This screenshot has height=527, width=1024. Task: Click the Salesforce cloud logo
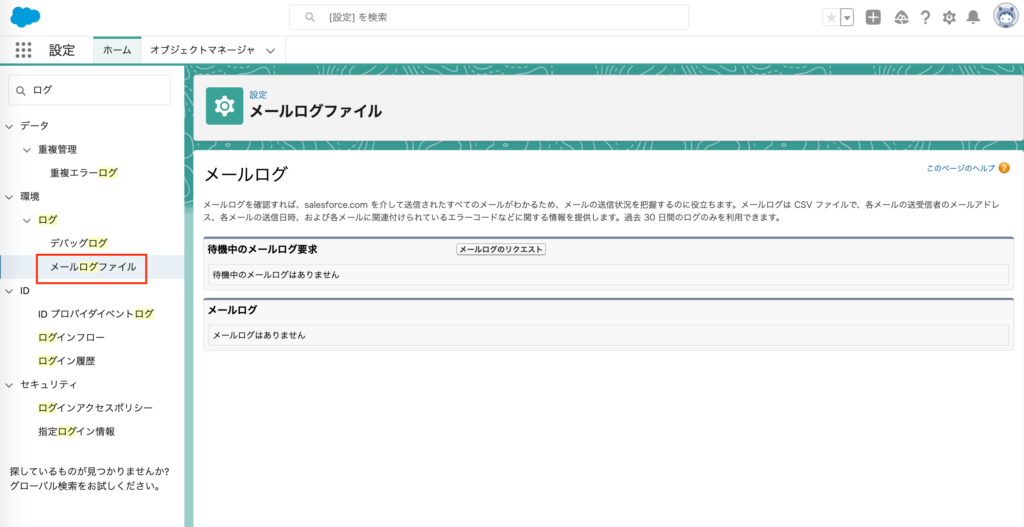[x=25, y=17]
